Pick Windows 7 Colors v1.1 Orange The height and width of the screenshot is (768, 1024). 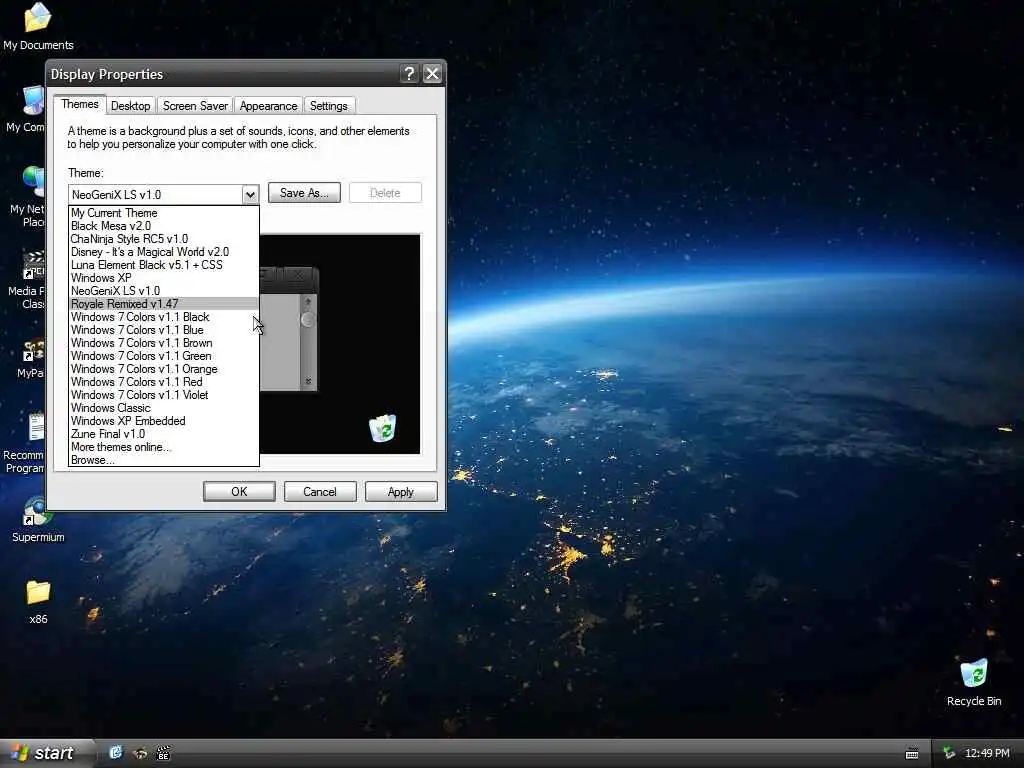click(164, 369)
